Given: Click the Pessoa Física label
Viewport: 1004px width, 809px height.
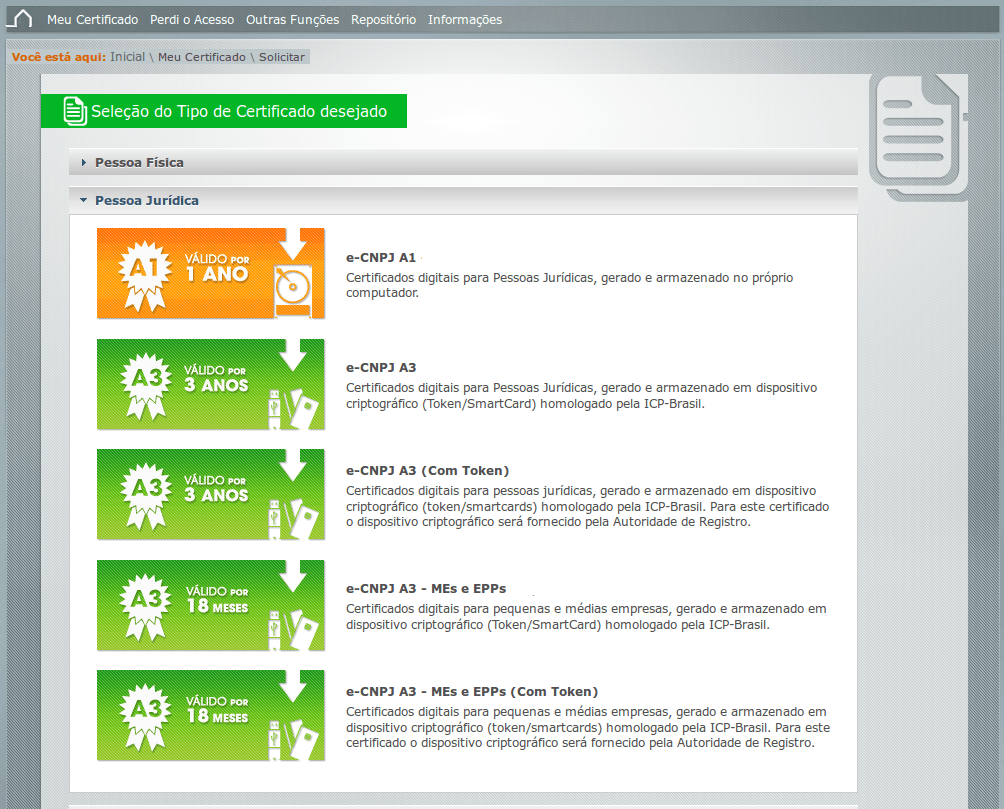Looking at the screenshot, I should (x=139, y=163).
